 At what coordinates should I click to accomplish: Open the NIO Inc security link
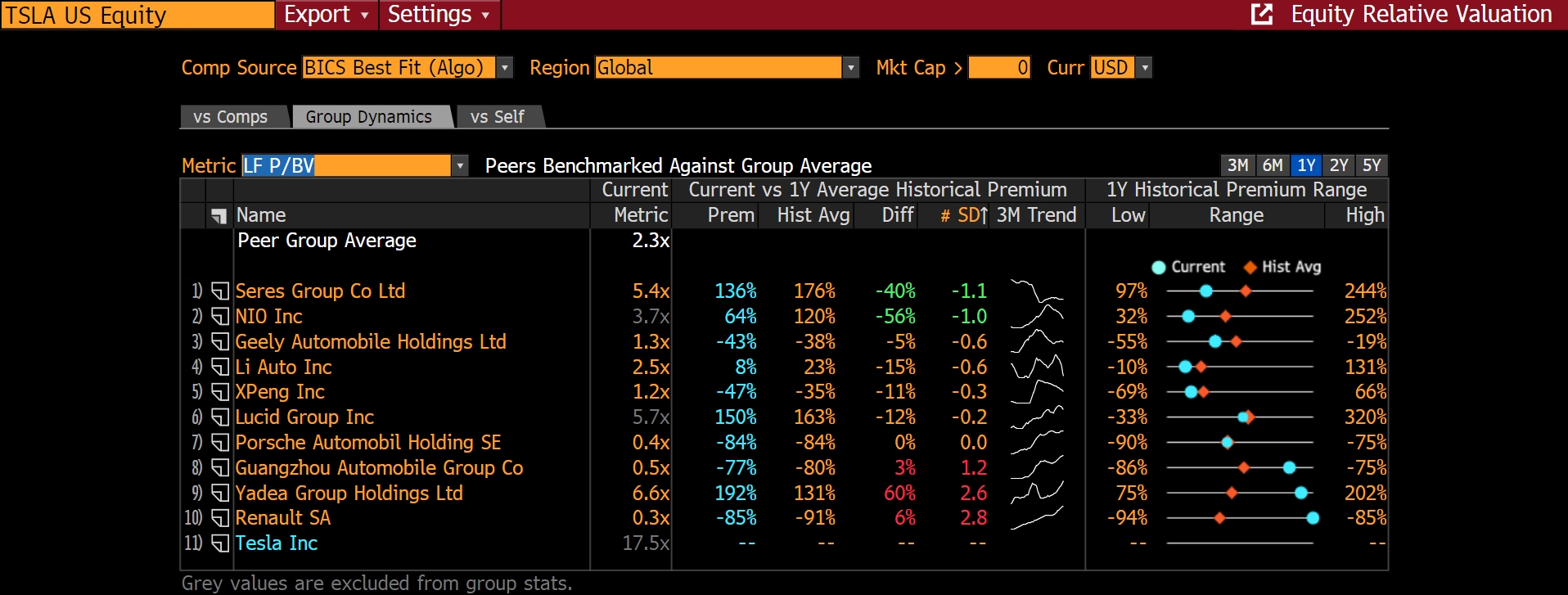[x=268, y=317]
